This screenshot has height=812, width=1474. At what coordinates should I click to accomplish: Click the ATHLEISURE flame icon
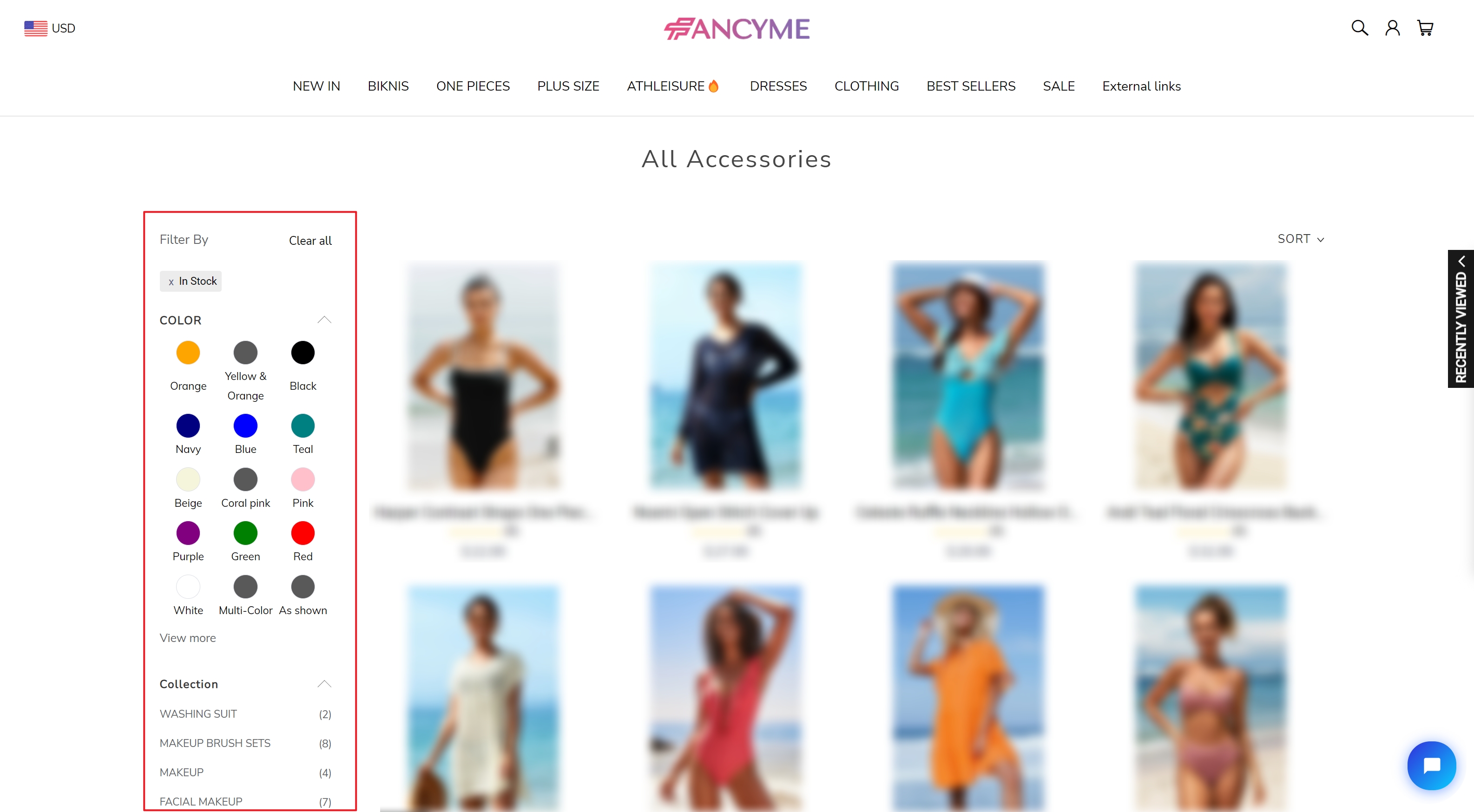[x=714, y=86]
